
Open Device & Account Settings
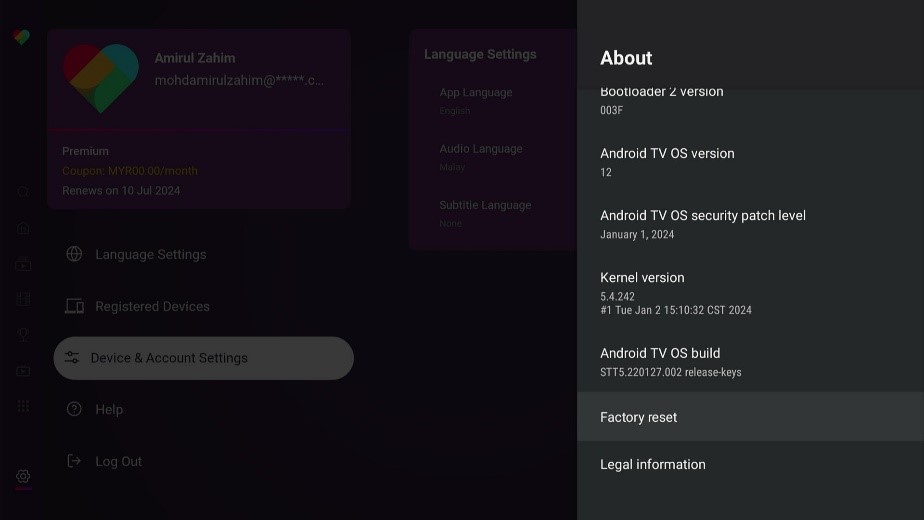click(203, 358)
